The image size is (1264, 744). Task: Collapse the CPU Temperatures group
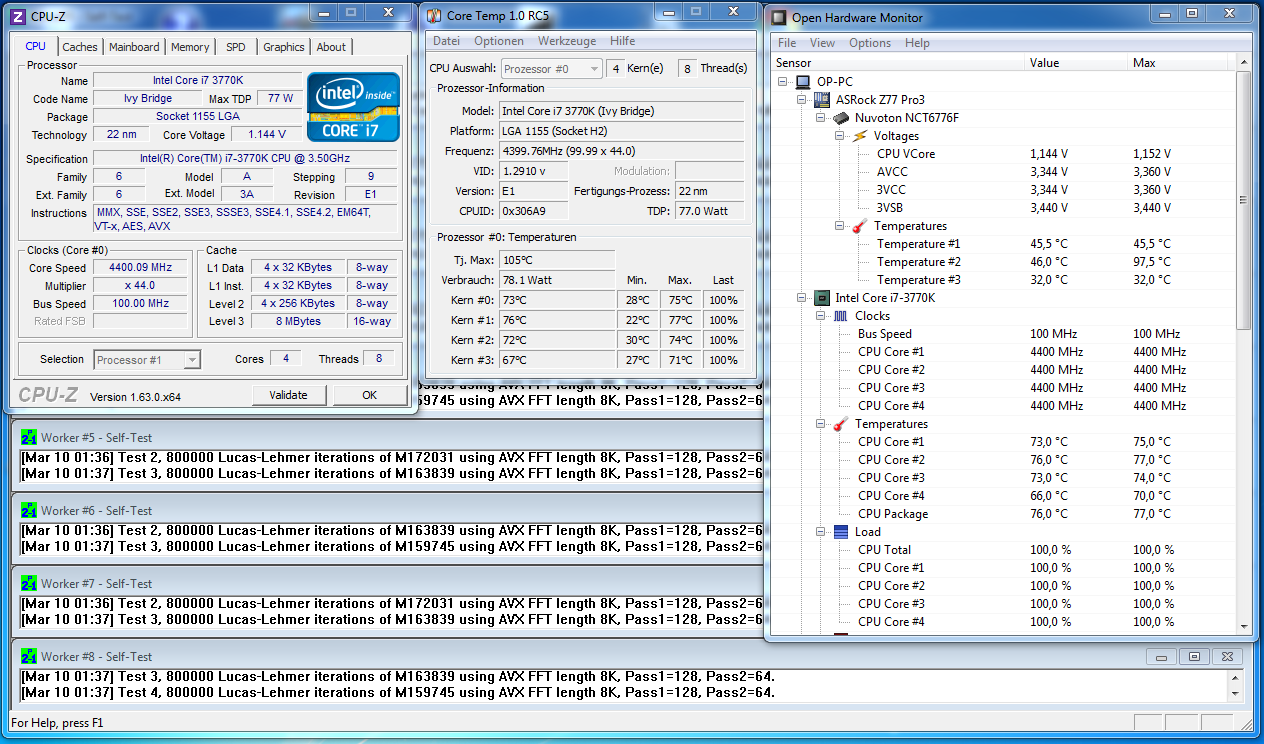821,424
